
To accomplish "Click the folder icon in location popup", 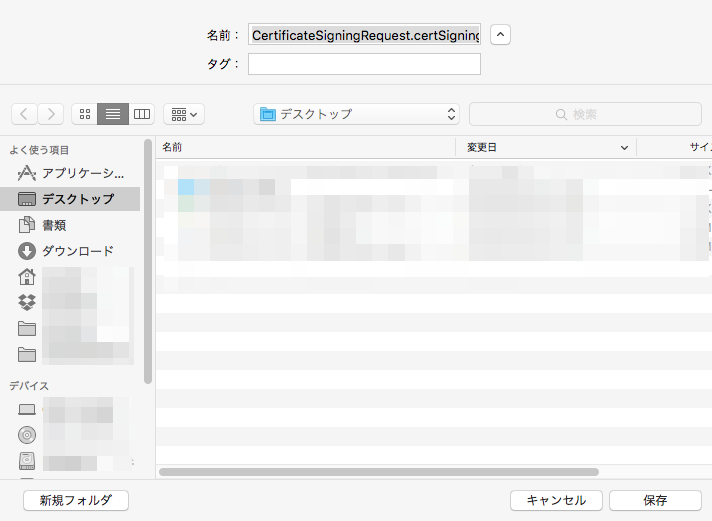I will 267,114.
